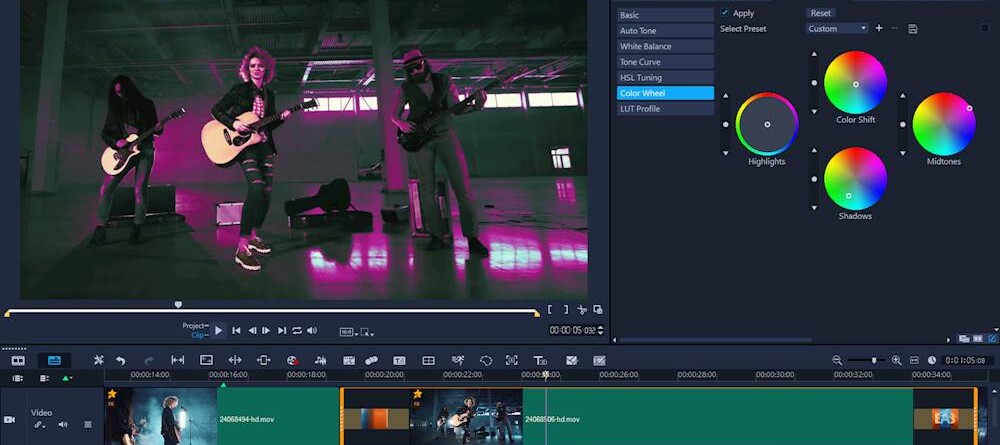Switch to the Tone Curve tab
The height and width of the screenshot is (445, 1000).
pos(665,62)
